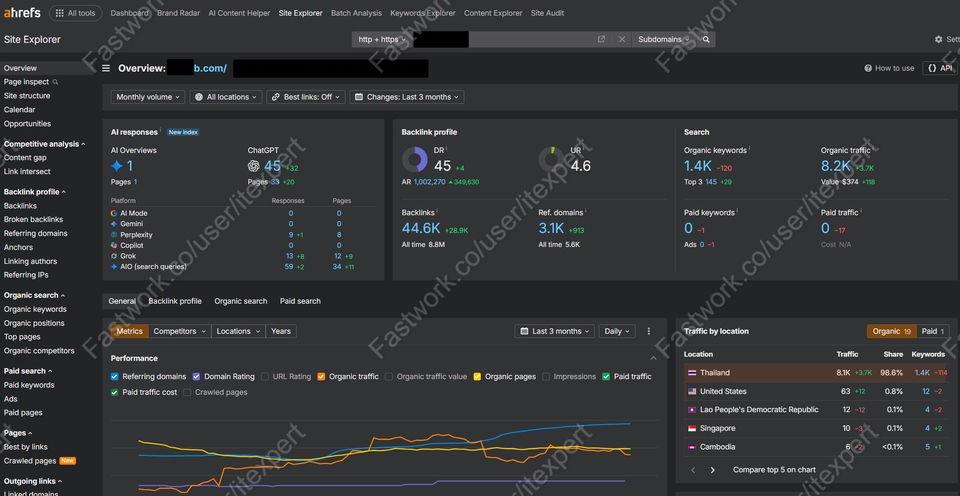Click the Grok platform icon
The image size is (960, 496).
(x=114, y=256)
